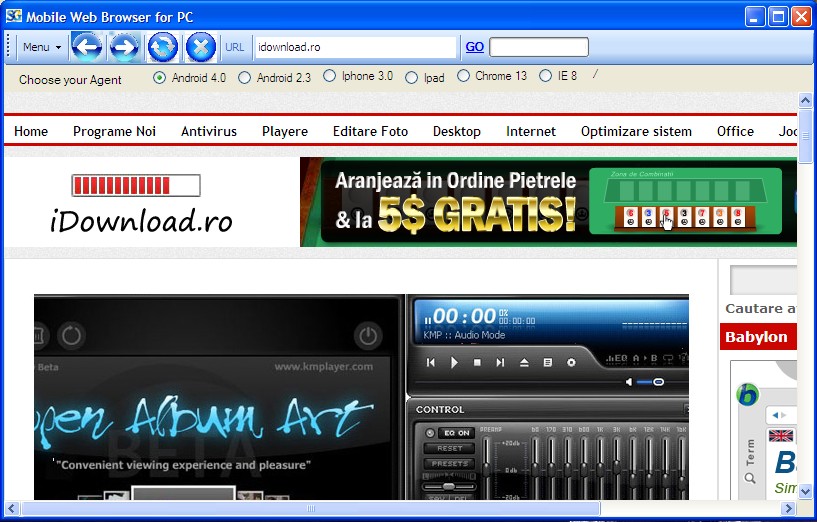Click the horizontal scrollbar right arrow

point(788,508)
